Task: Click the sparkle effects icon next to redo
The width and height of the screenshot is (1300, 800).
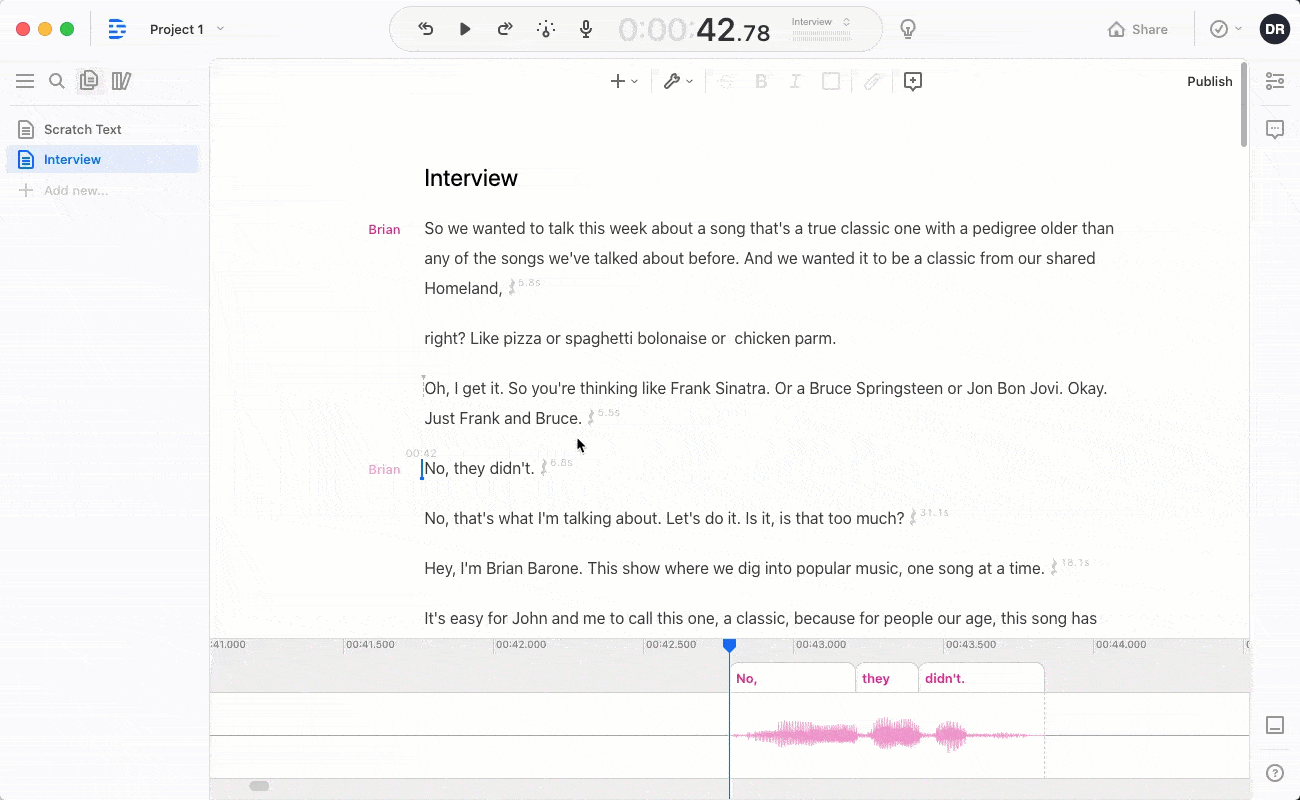Action: tap(546, 29)
